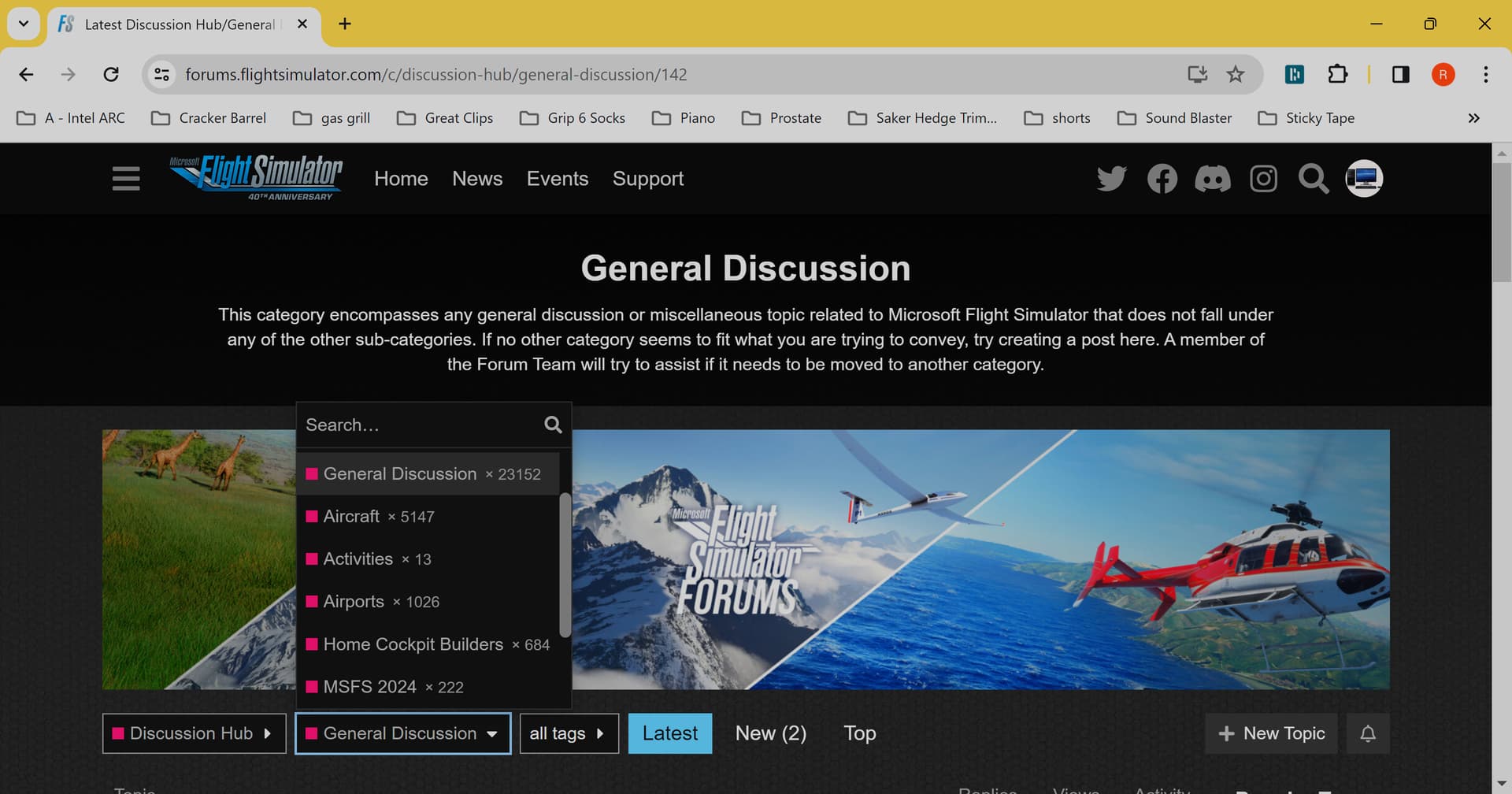Viewport: 1512px width, 794px height.
Task: Open the Discord social link
Action: [x=1213, y=179]
